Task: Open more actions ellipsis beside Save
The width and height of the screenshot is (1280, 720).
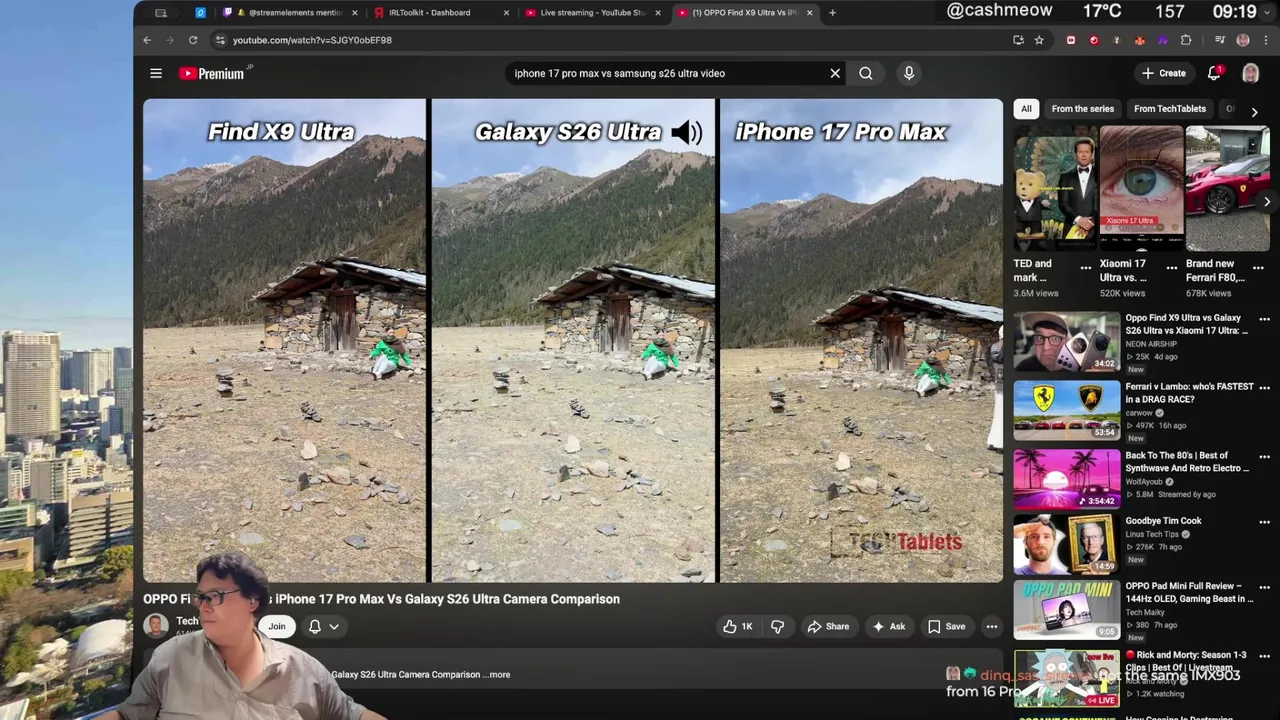Action: pos(992,627)
